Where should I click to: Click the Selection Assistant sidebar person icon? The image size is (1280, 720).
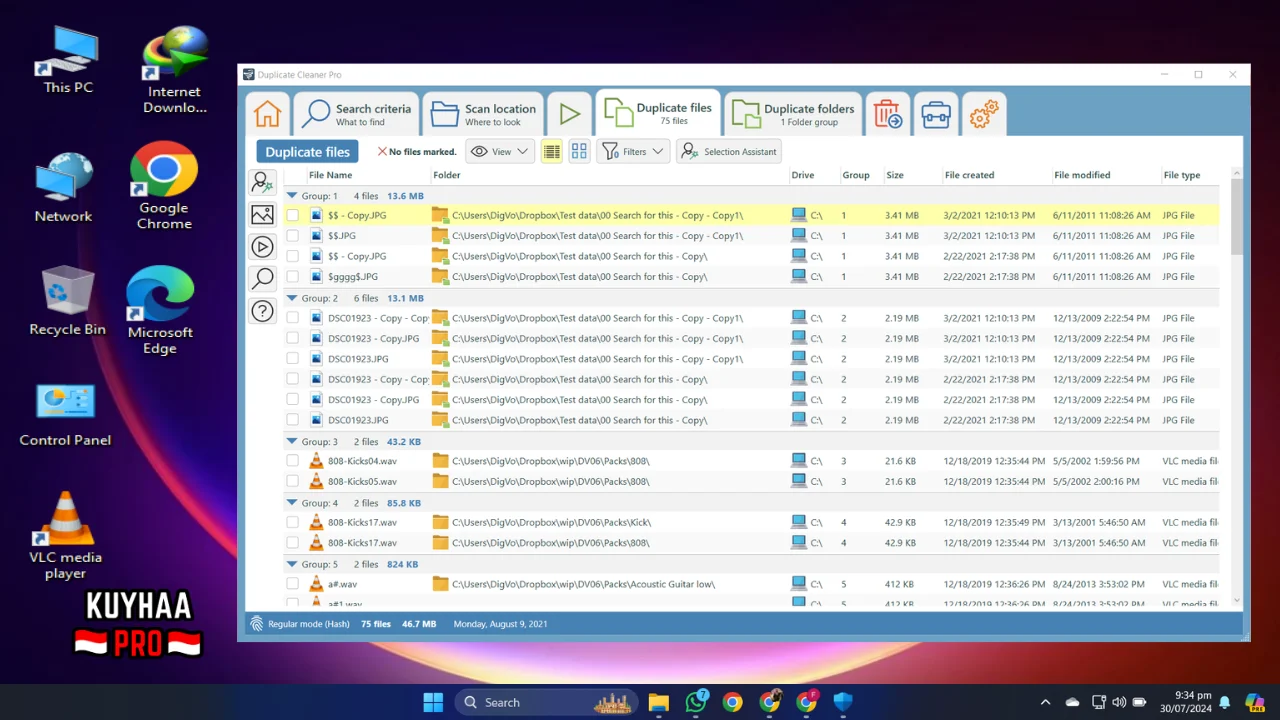[x=262, y=182]
